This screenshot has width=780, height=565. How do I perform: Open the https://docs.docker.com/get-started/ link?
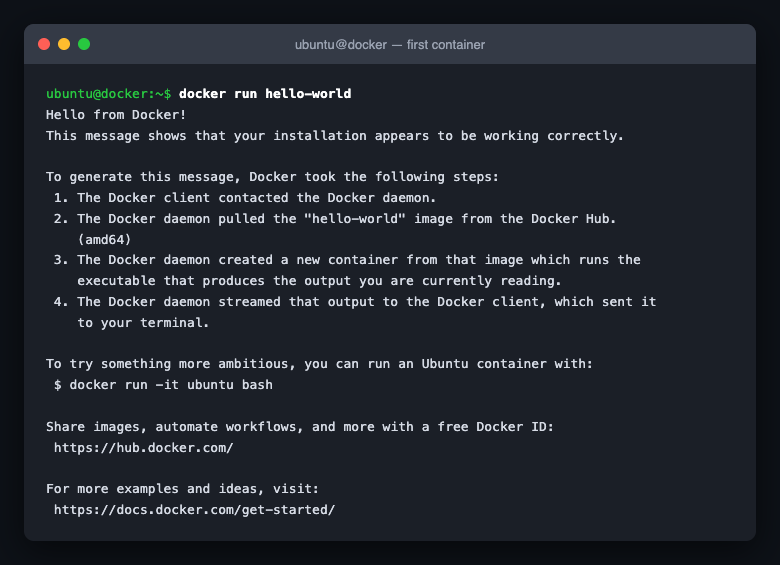(x=195, y=510)
